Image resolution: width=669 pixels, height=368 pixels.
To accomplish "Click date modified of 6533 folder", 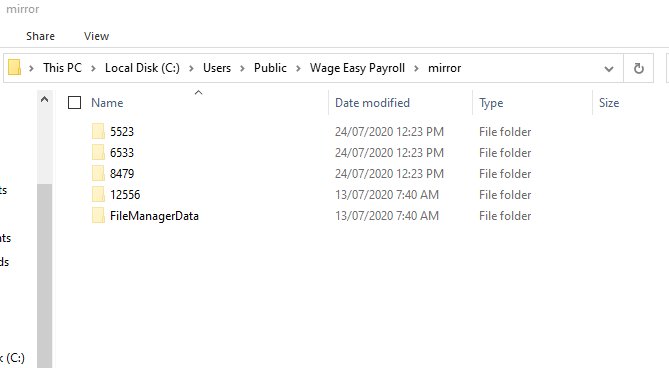I will point(389,152).
